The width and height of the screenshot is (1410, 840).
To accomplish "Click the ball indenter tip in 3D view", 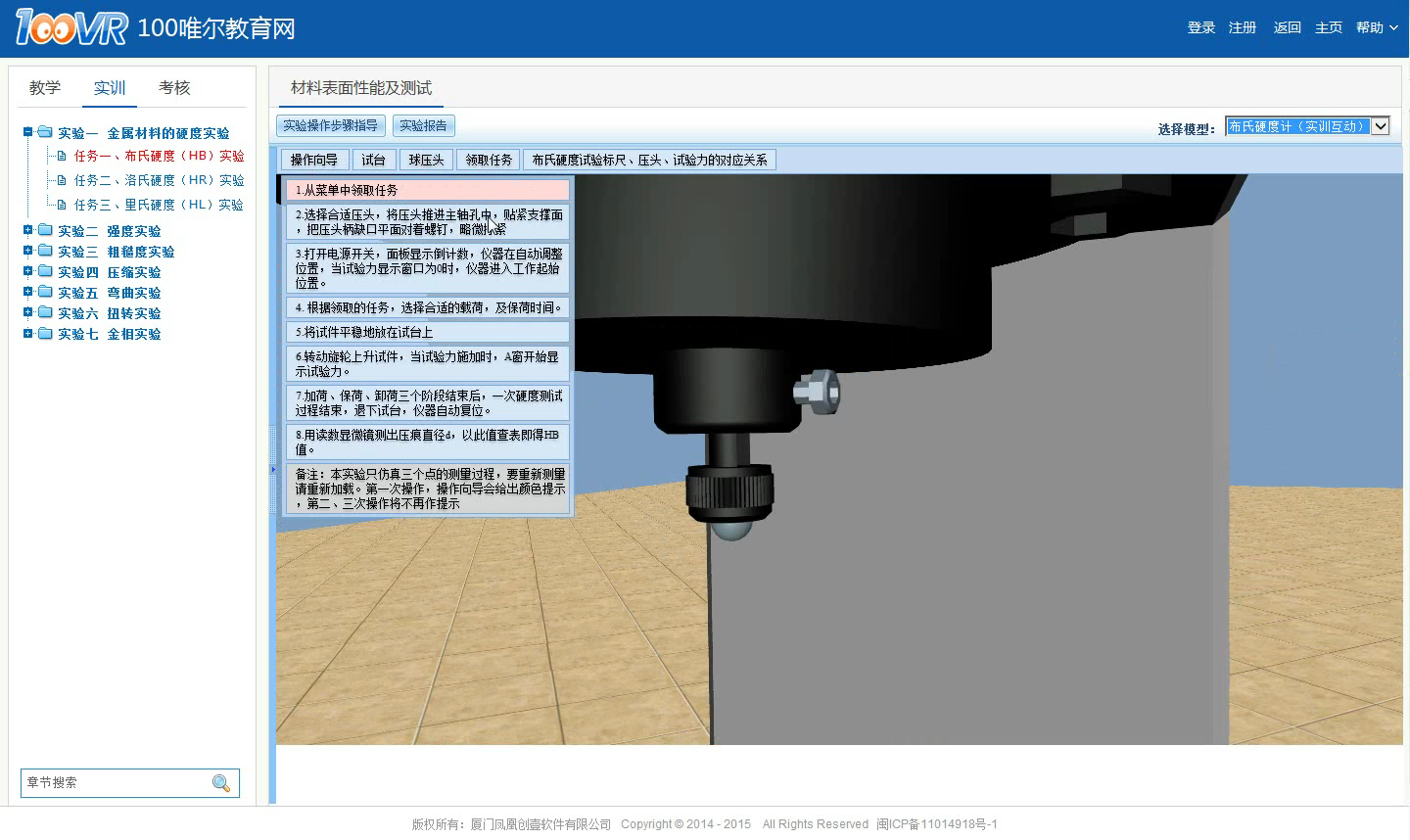I will [x=730, y=530].
